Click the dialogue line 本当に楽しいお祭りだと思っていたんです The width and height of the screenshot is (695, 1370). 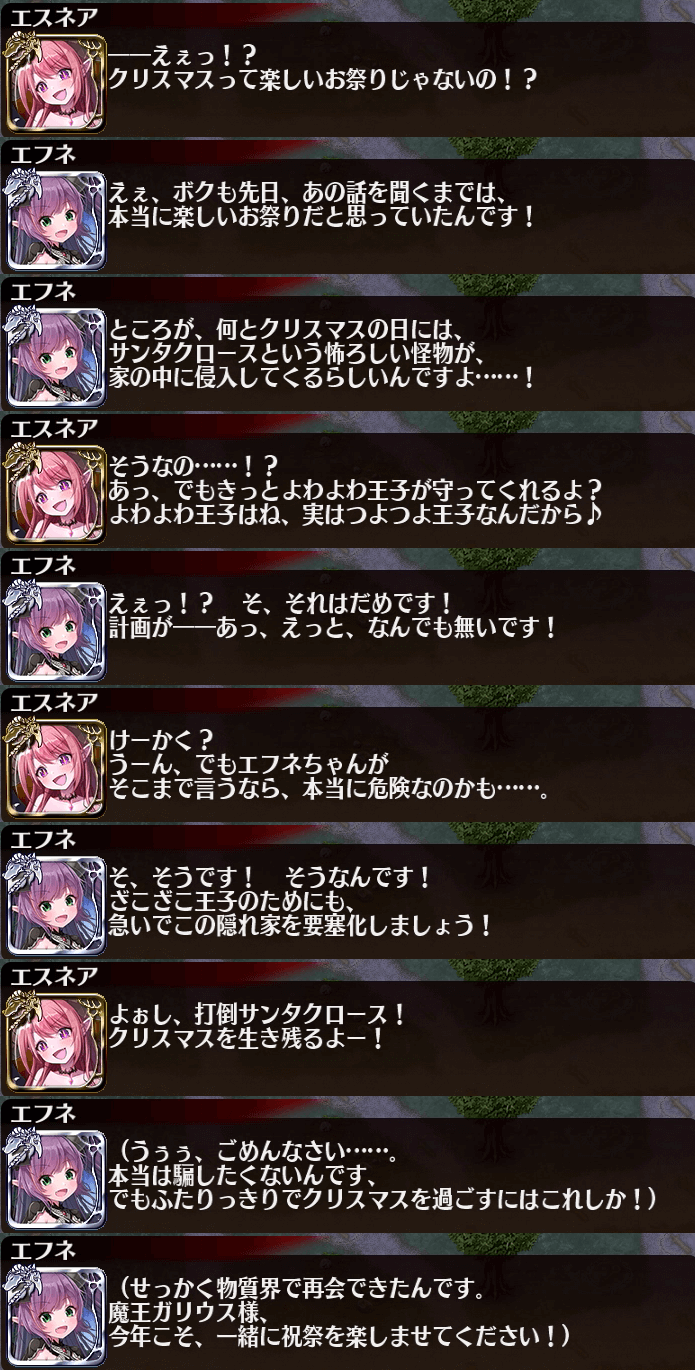pyautogui.click(x=323, y=216)
